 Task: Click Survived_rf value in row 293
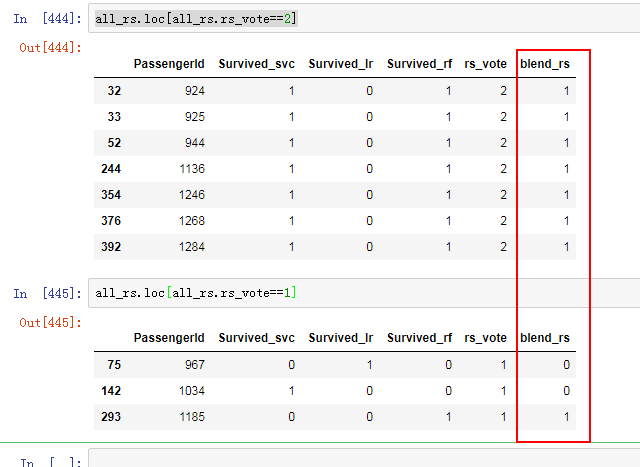point(449,417)
